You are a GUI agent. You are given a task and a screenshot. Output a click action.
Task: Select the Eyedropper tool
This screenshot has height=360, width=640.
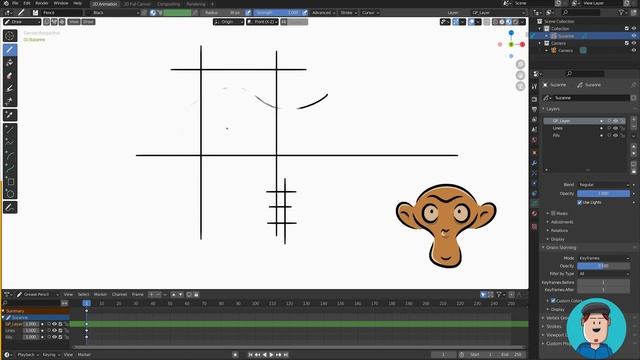pyautogui.click(x=10, y=115)
